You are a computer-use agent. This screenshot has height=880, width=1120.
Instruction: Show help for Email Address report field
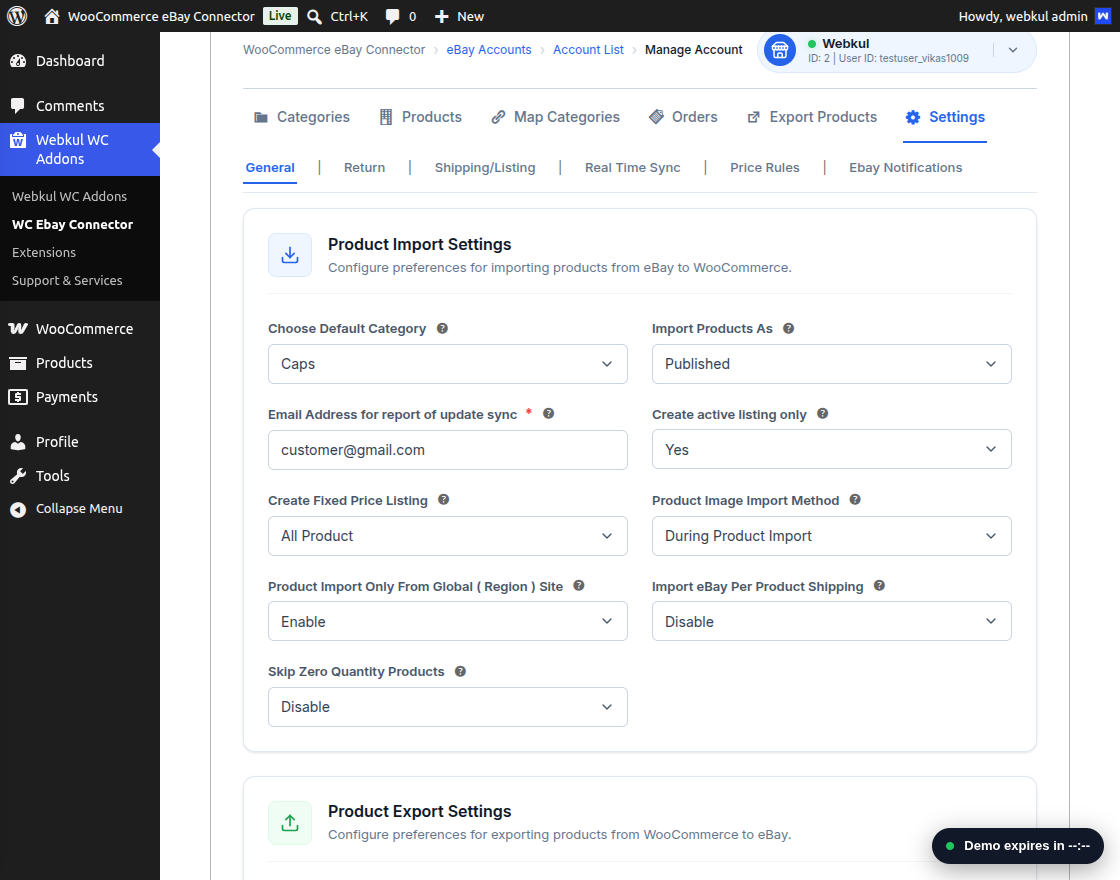(x=549, y=414)
